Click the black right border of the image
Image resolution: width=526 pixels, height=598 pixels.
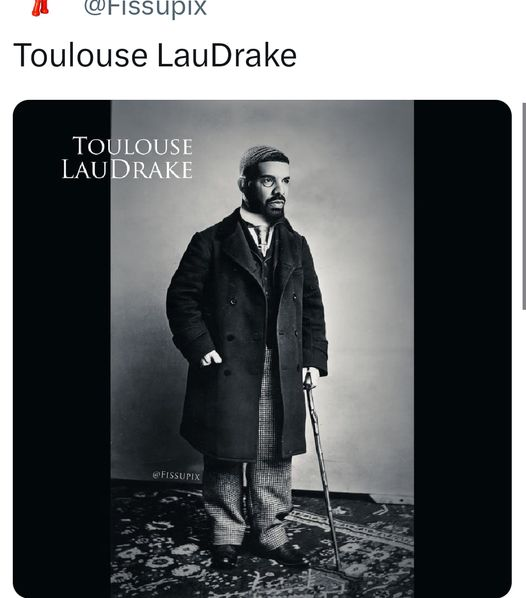(x=463, y=349)
